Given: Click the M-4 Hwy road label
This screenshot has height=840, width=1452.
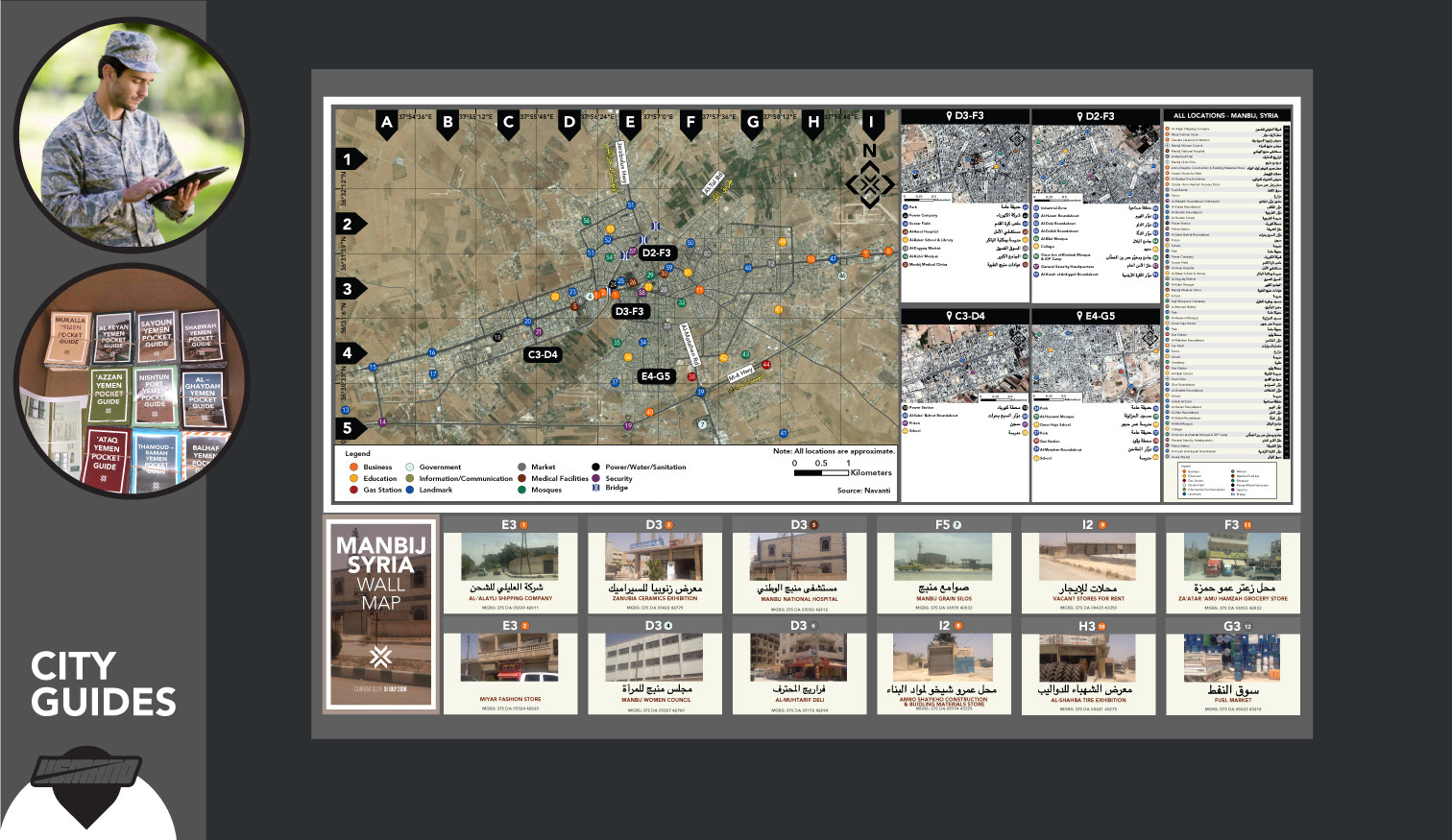Looking at the screenshot, I should tap(740, 375).
